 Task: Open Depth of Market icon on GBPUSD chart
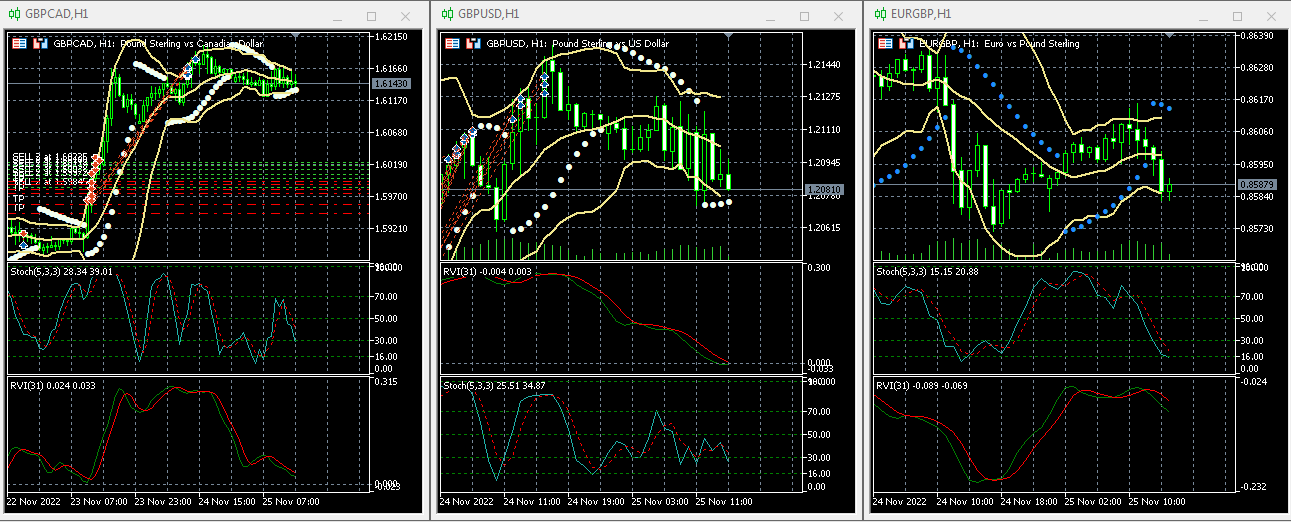[473, 44]
